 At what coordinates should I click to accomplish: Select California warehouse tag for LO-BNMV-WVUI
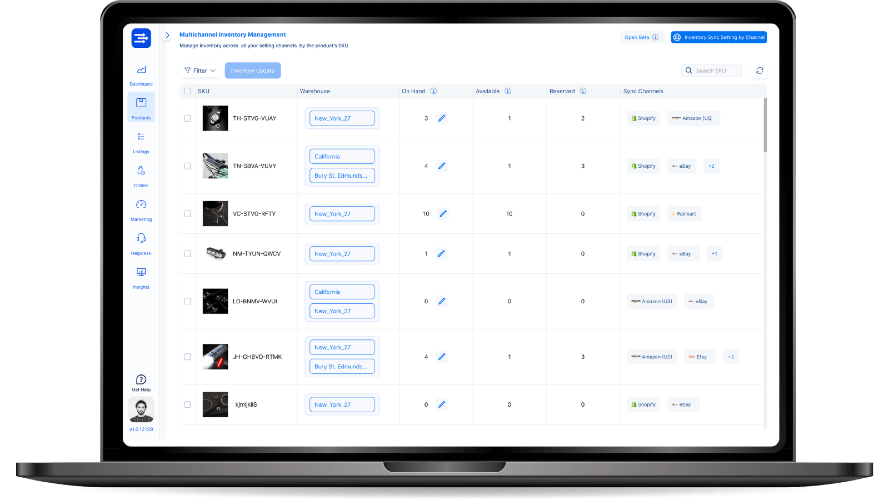(x=342, y=292)
